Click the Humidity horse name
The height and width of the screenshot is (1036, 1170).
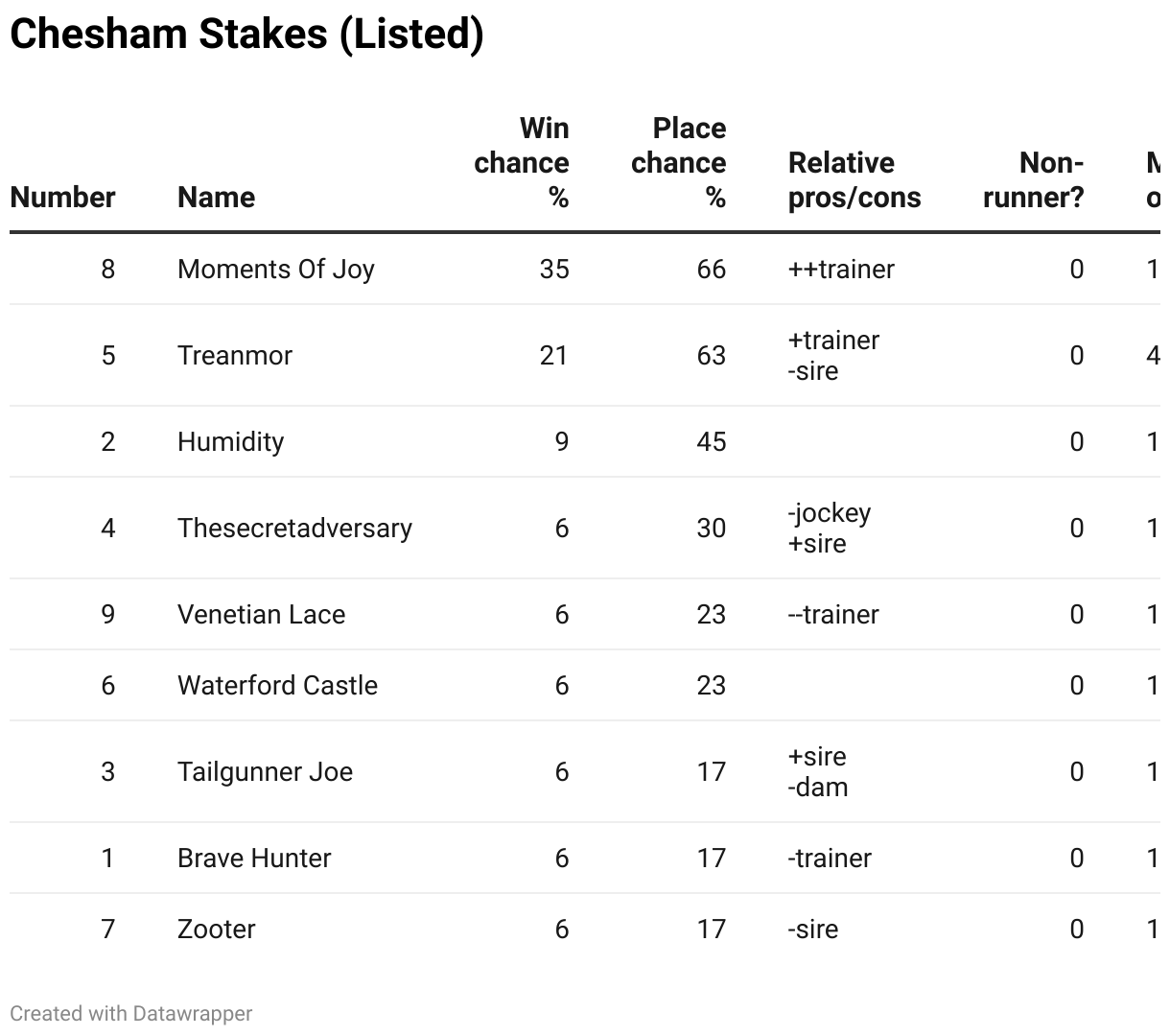pyautogui.click(x=230, y=442)
